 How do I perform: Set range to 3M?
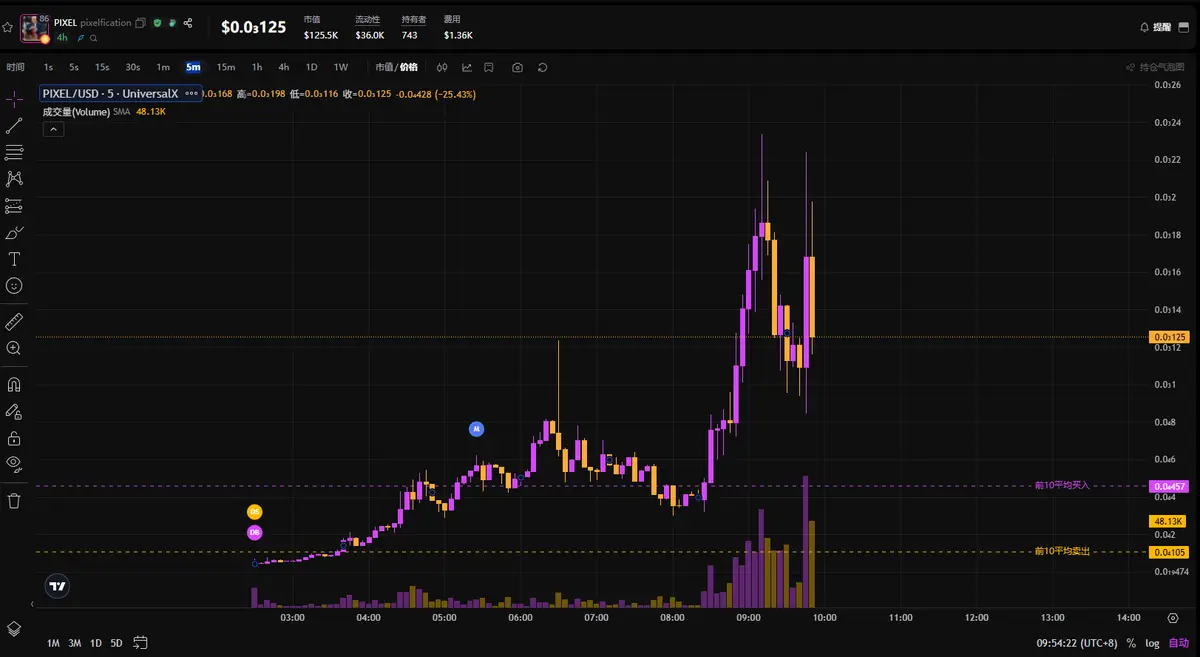coord(75,643)
